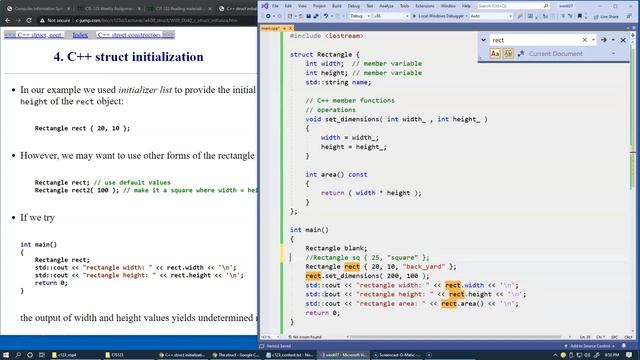The image size is (640, 360).
Task: Open the c123_content.txt Notepad taskbar item
Action: click(x=291, y=355)
